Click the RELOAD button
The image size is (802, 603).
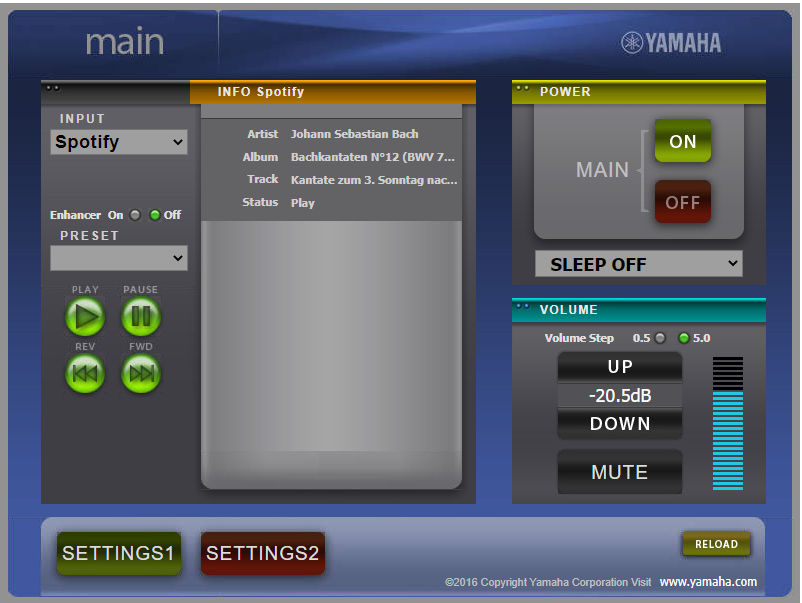[x=716, y=544]
